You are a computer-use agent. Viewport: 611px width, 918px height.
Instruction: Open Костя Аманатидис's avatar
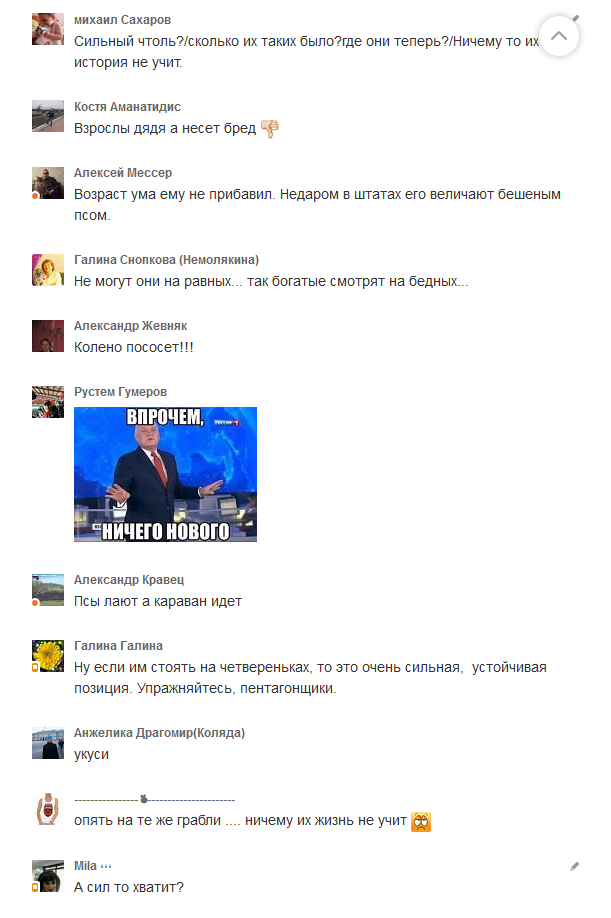[47, 116]
